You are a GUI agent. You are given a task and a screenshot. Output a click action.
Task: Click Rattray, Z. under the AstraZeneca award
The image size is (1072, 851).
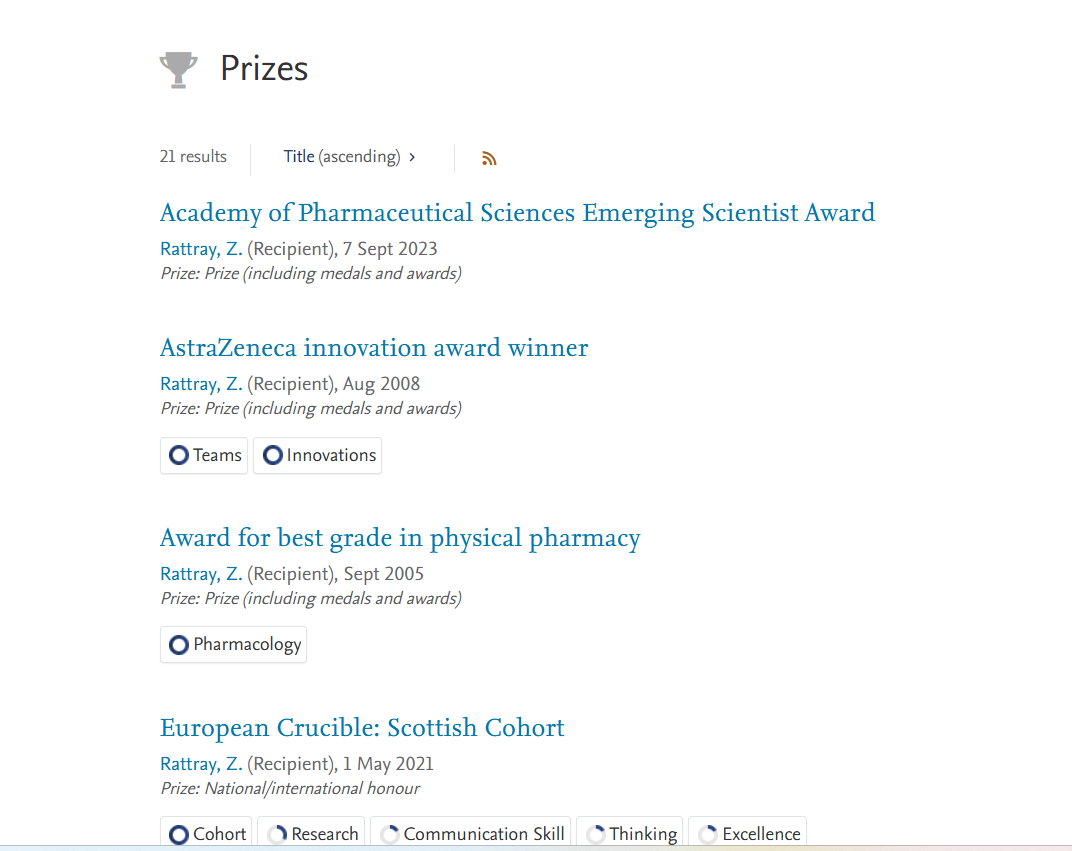click(201, 384)
